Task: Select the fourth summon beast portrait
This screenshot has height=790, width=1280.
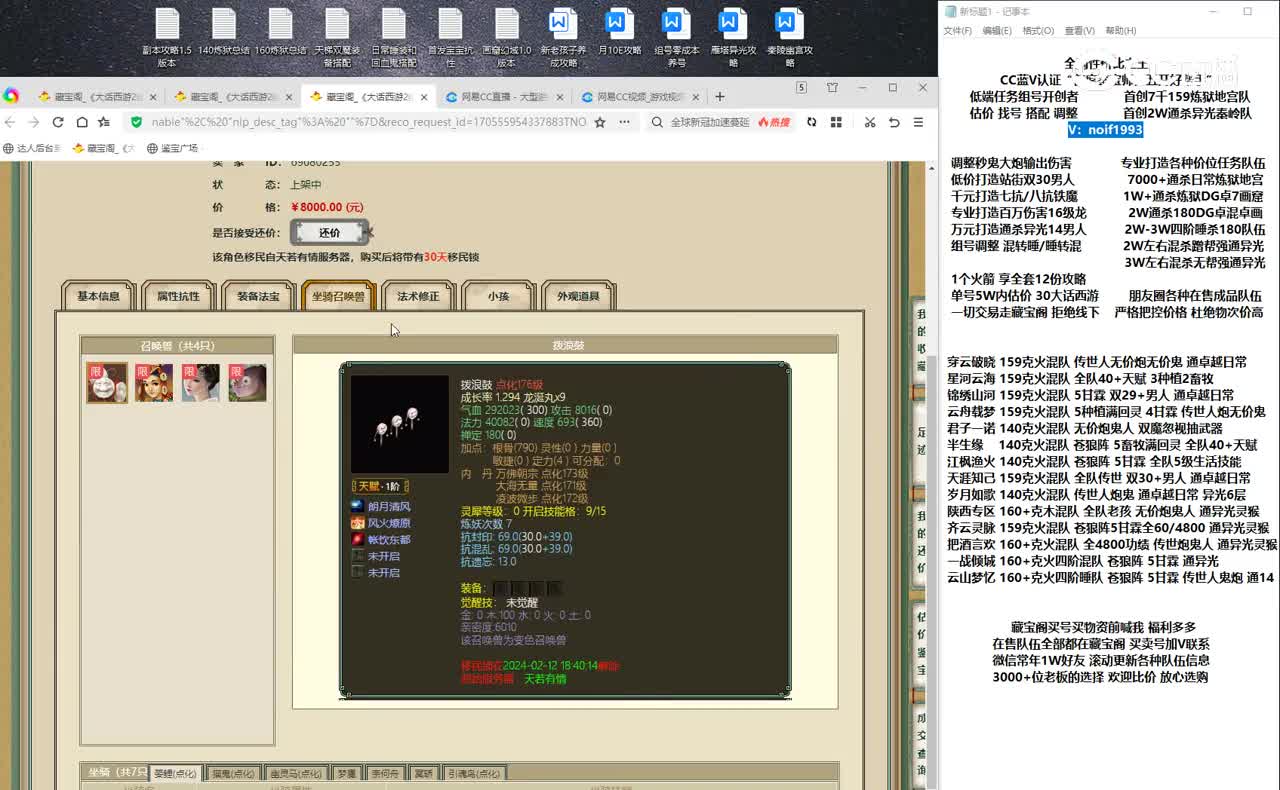Action: [247, 383]
